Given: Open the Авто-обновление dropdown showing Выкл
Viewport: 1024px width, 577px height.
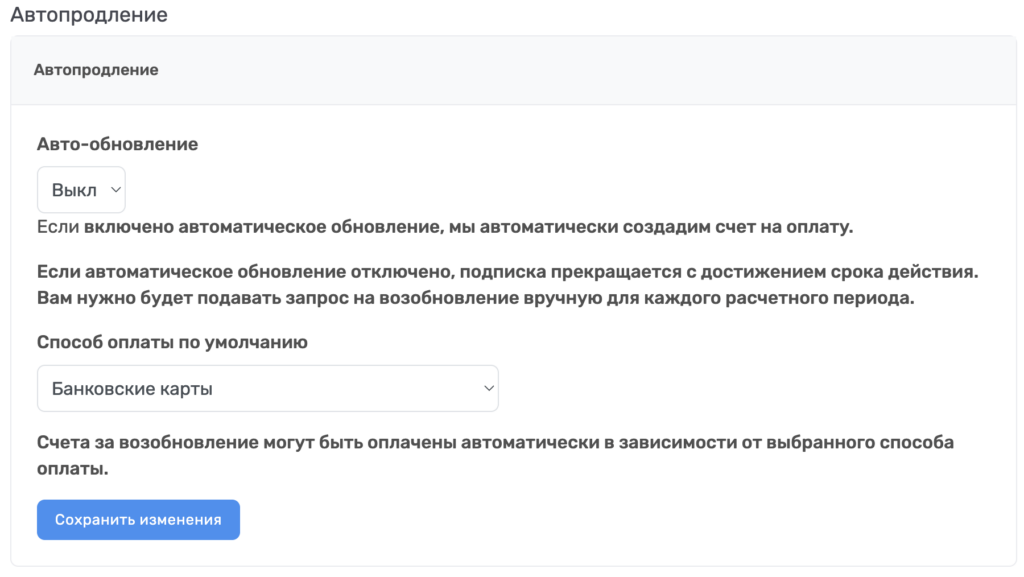Looking at the screenshot, I should tap(81, 190).
